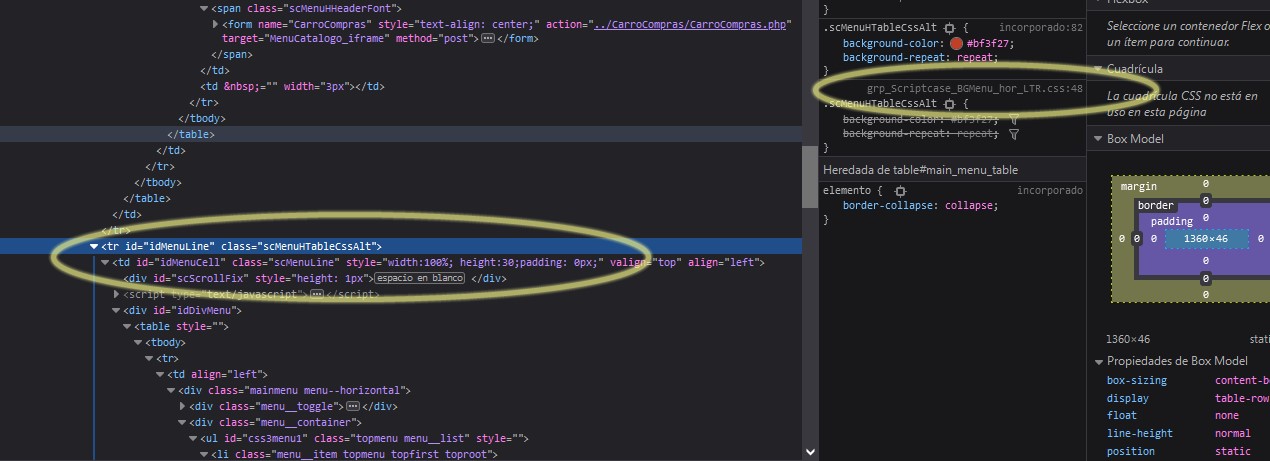Click the line-height property row

coord(1188,434)
